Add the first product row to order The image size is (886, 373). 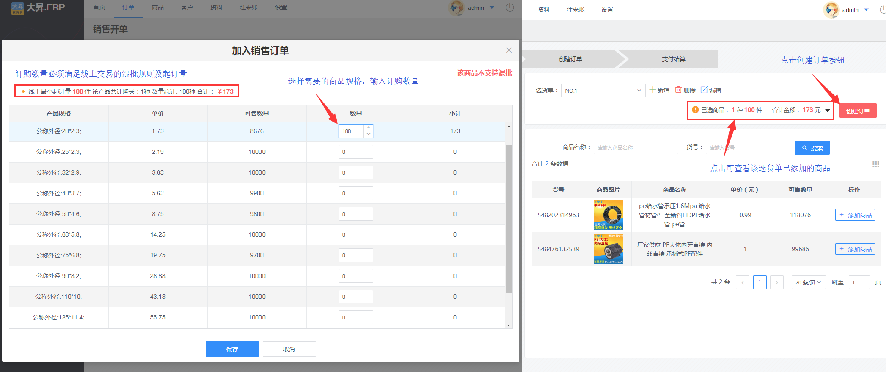855,214
